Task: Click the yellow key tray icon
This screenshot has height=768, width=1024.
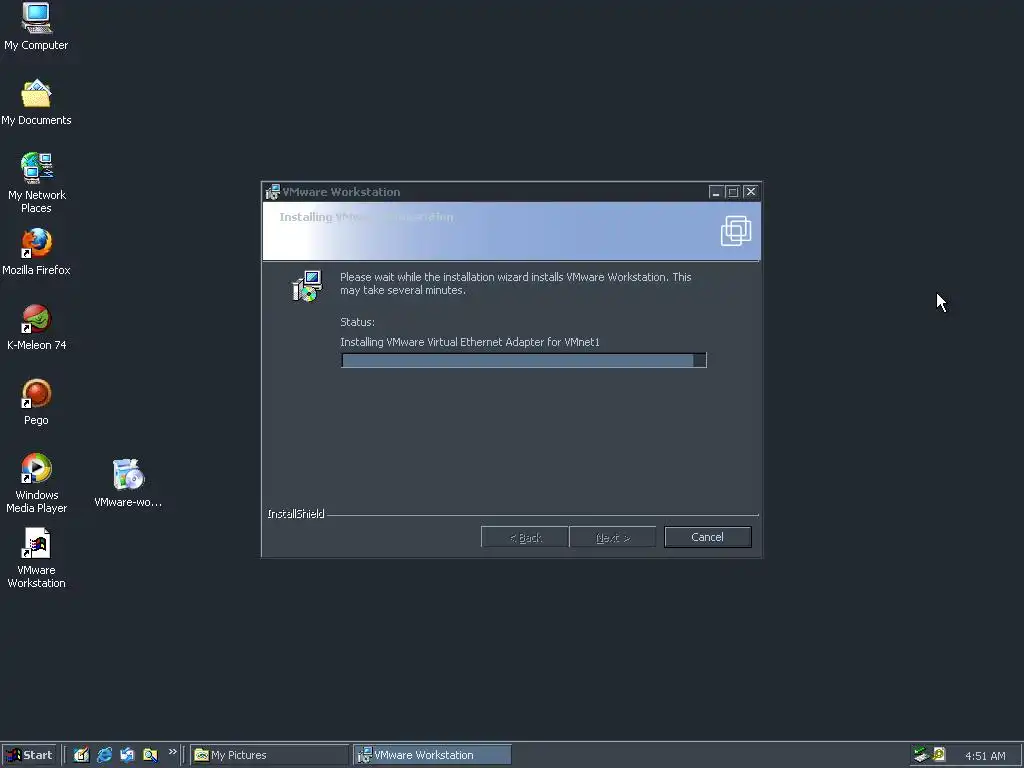Action: coord(939,755)
